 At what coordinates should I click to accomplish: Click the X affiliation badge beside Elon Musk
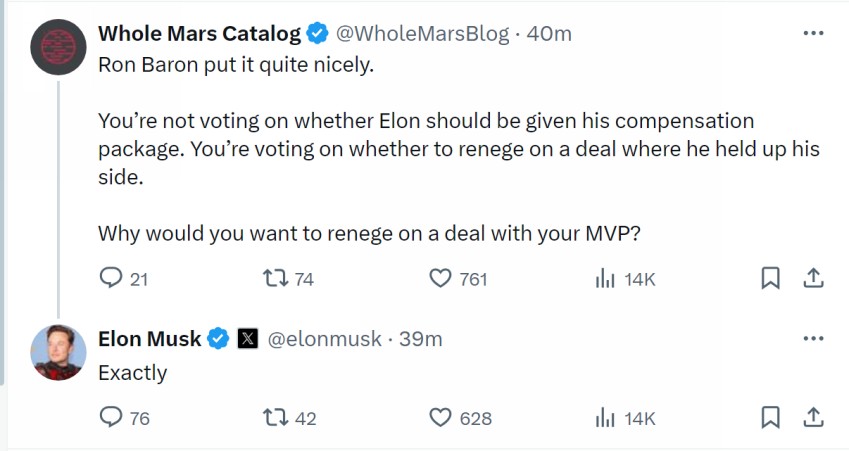point(247,339)
